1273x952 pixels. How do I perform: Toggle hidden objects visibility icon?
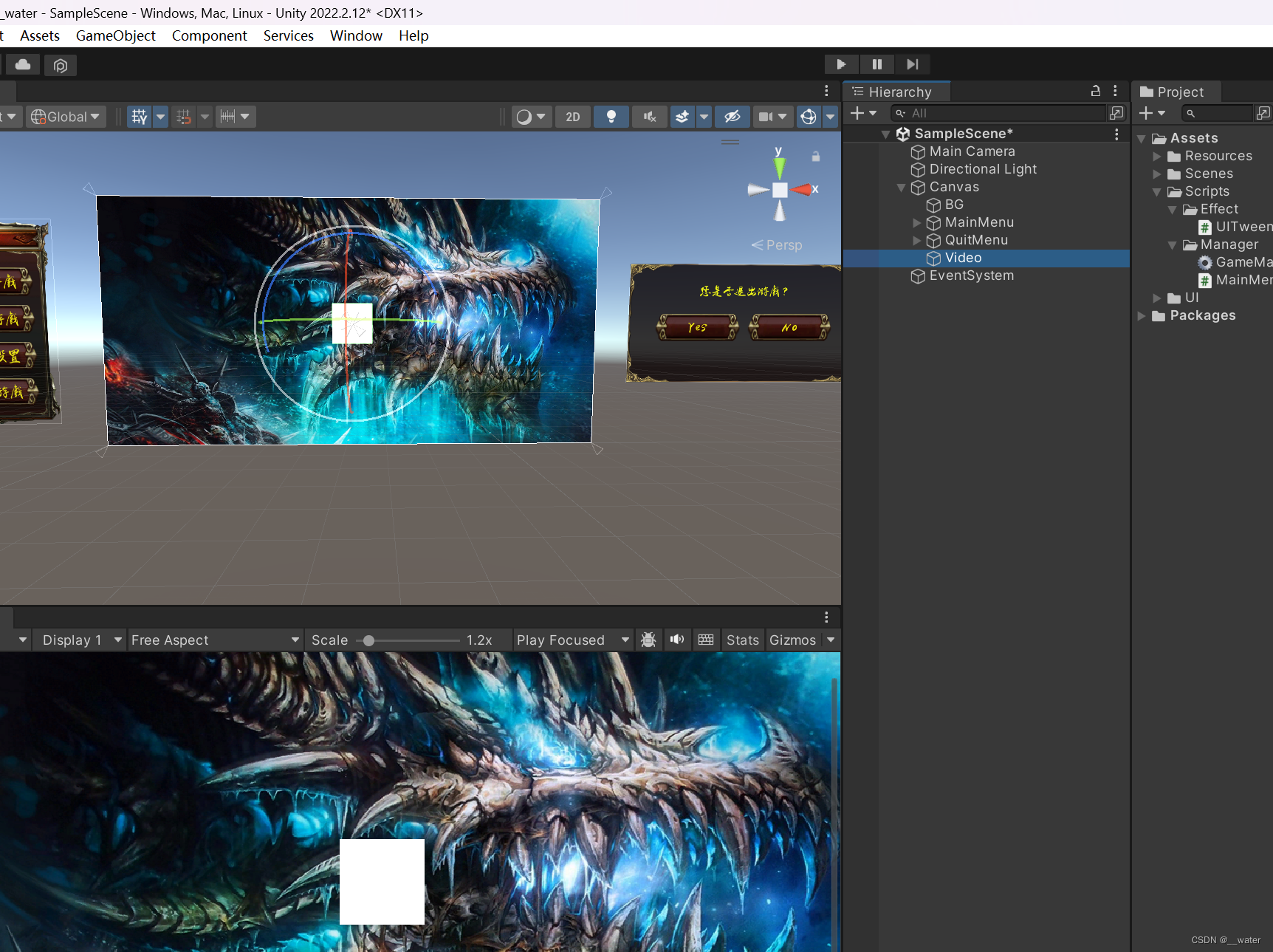[x=732, y=117]
